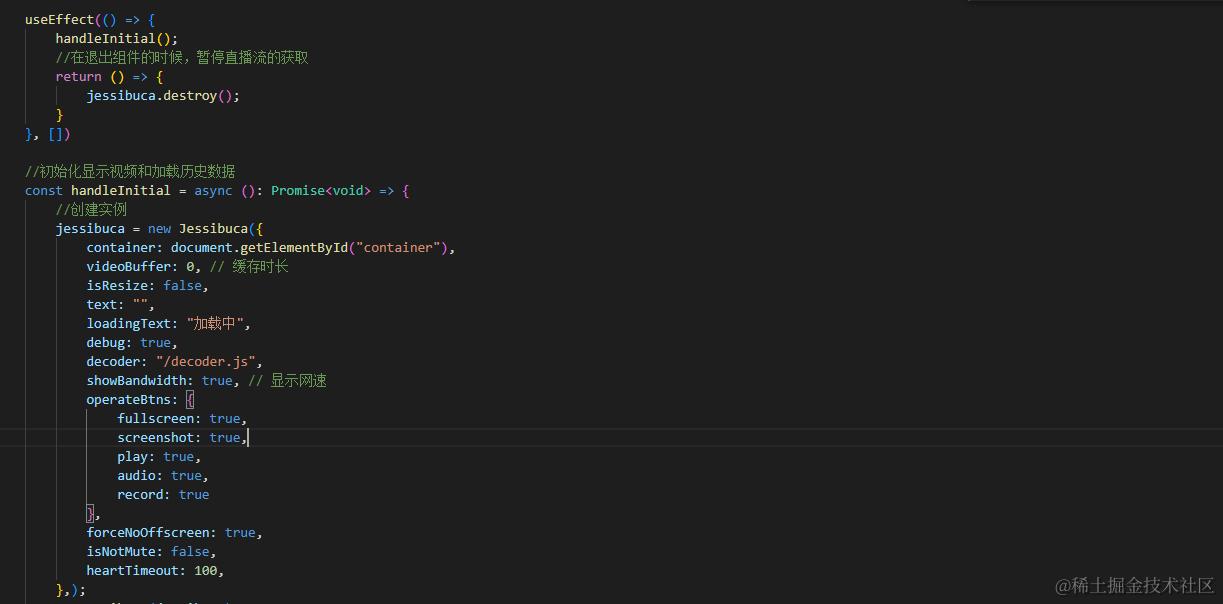Click the play option line
The image size is (1223, 604).
pyautogui.click(x=159, y=456)
